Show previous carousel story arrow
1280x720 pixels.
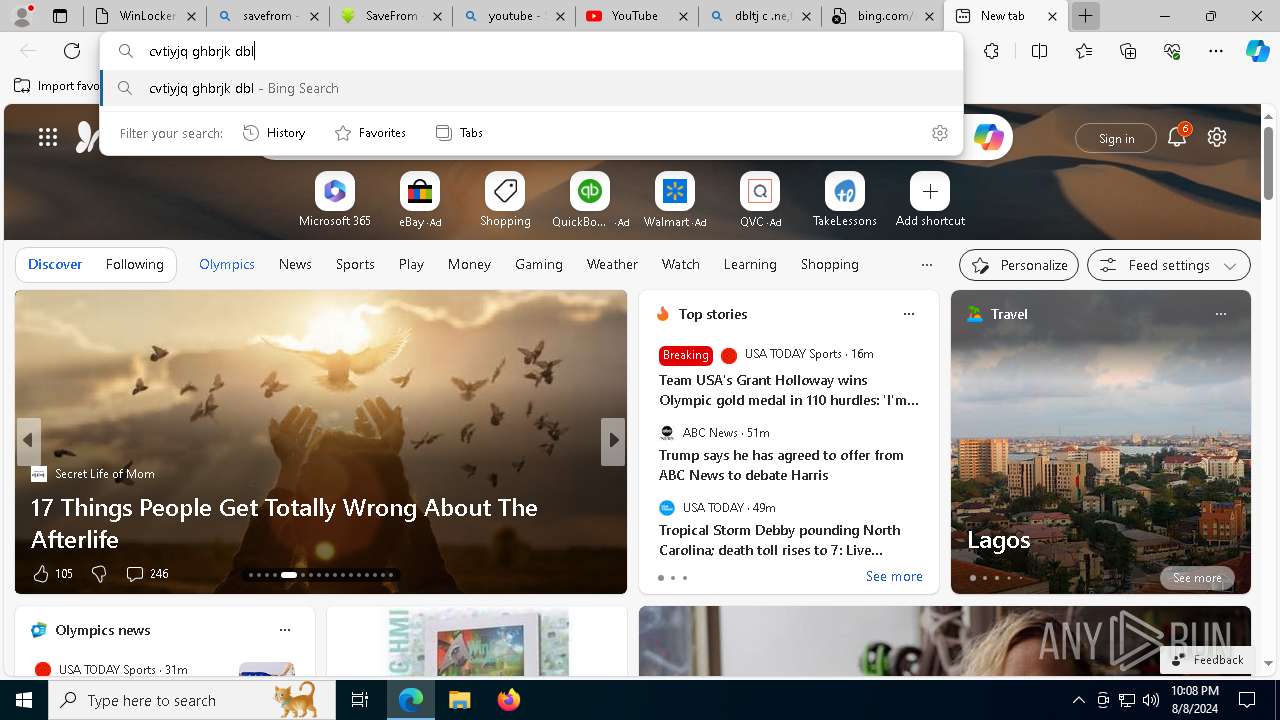tap(28, 440)
